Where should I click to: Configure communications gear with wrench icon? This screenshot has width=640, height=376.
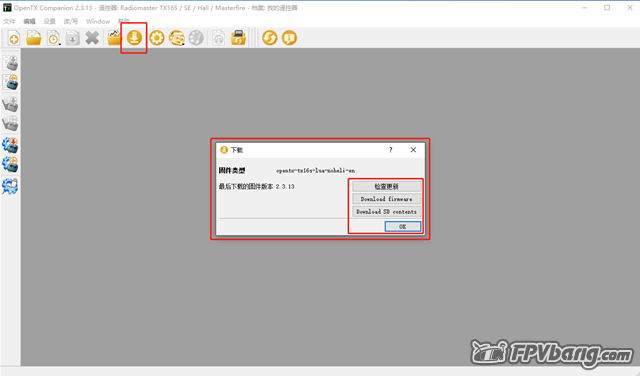(x=10, y=186)
